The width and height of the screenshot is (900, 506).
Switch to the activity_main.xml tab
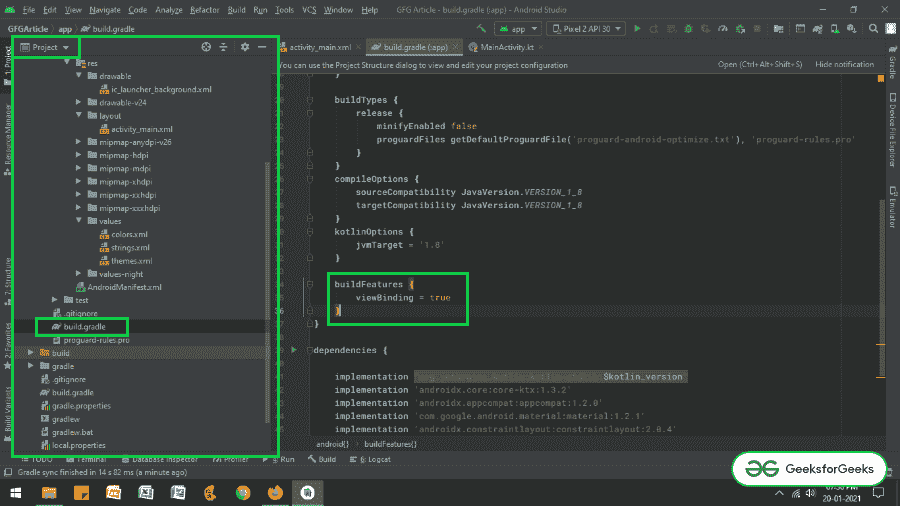coord(319,47)
